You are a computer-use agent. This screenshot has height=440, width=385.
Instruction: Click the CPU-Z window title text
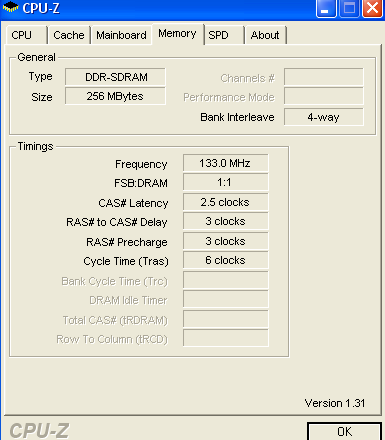point(41,8)
